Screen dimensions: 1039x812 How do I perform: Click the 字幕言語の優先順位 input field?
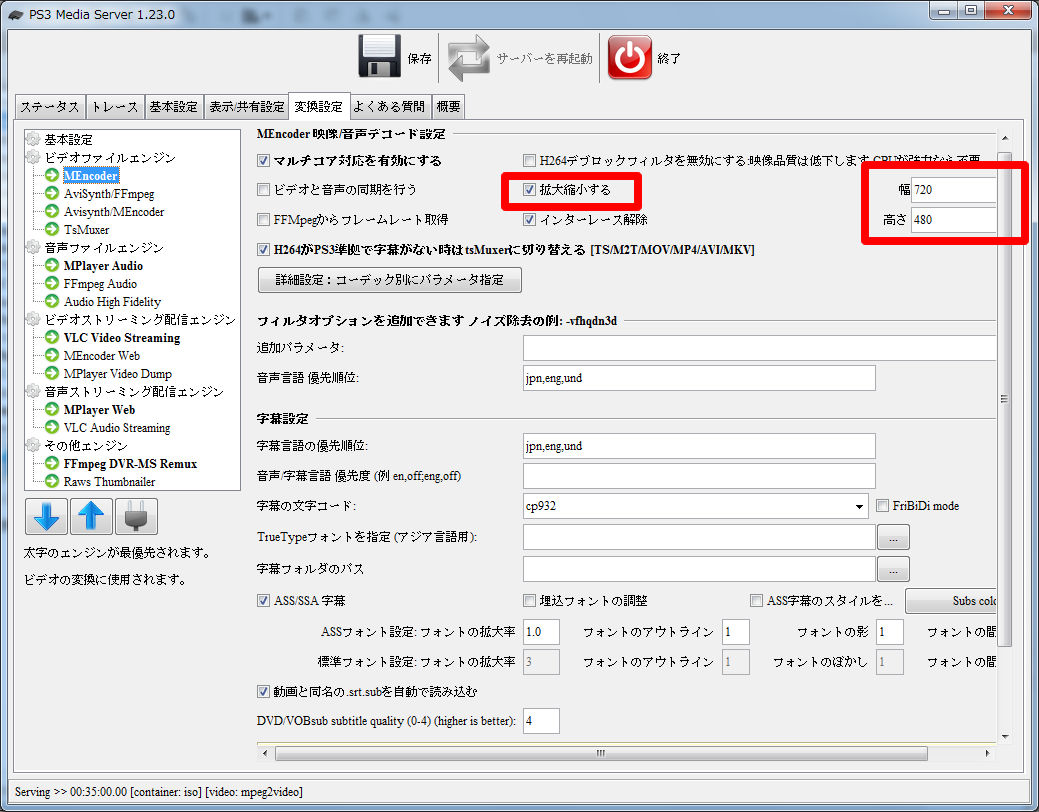(x=699, y=446)
